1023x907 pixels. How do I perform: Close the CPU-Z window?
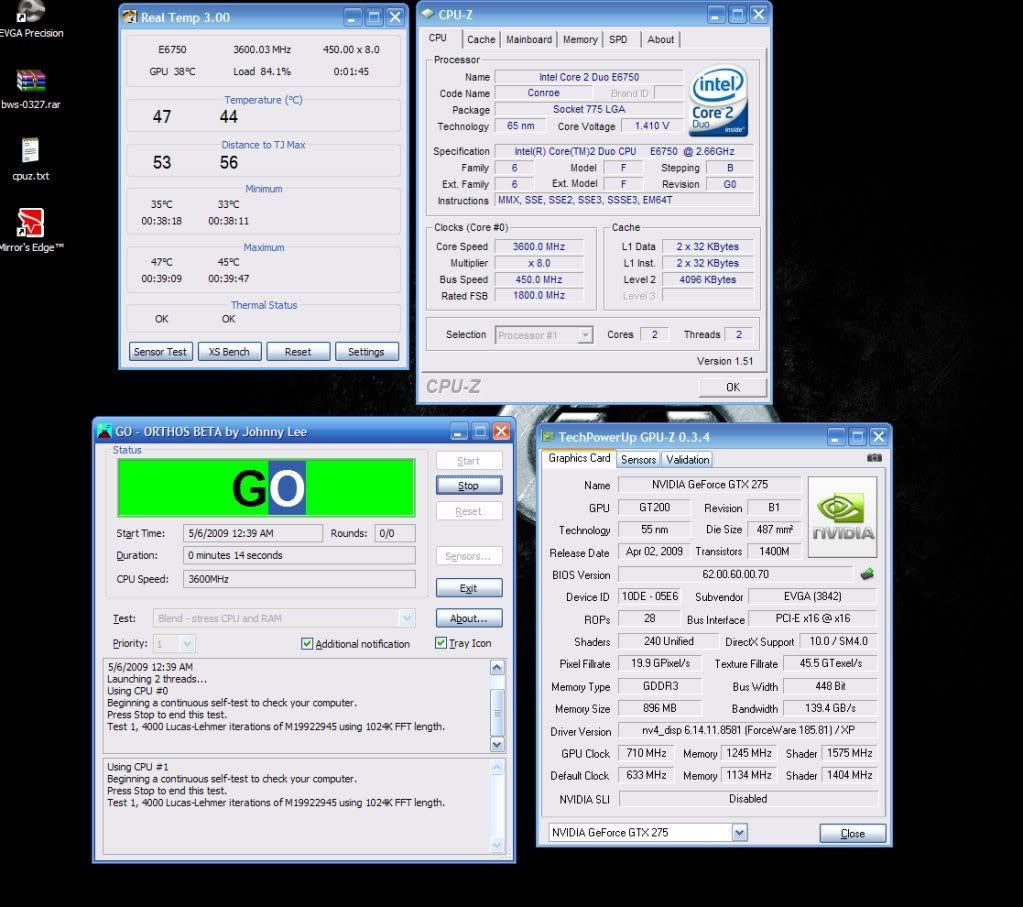(x=759, y=14)
